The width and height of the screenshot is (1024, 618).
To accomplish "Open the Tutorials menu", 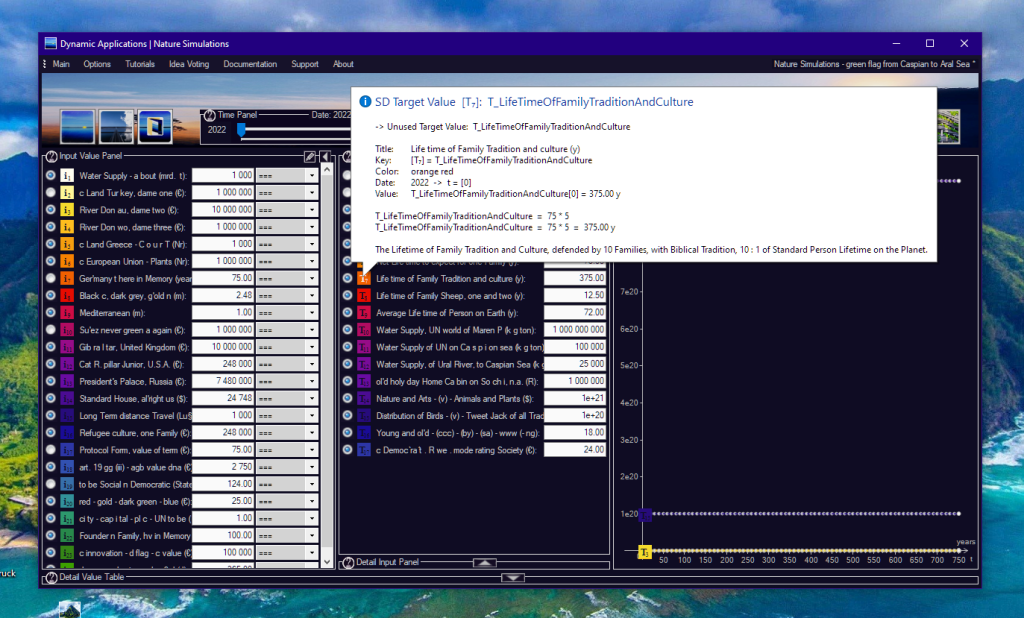I will [140, 64].
